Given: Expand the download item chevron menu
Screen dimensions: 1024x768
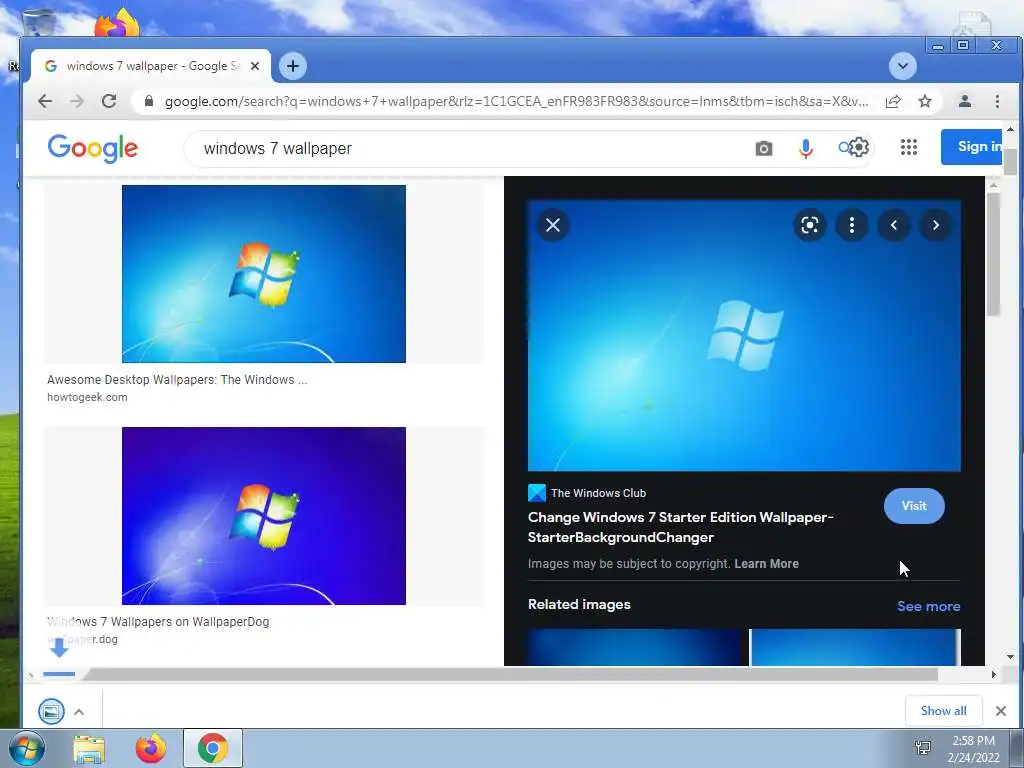Looking at the screenshot, I should click(79, 712).
